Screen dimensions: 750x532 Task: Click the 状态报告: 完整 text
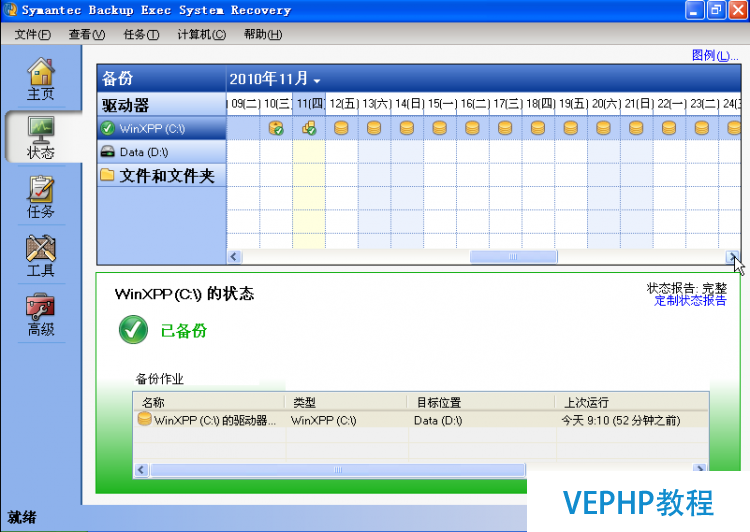point(686,288)
